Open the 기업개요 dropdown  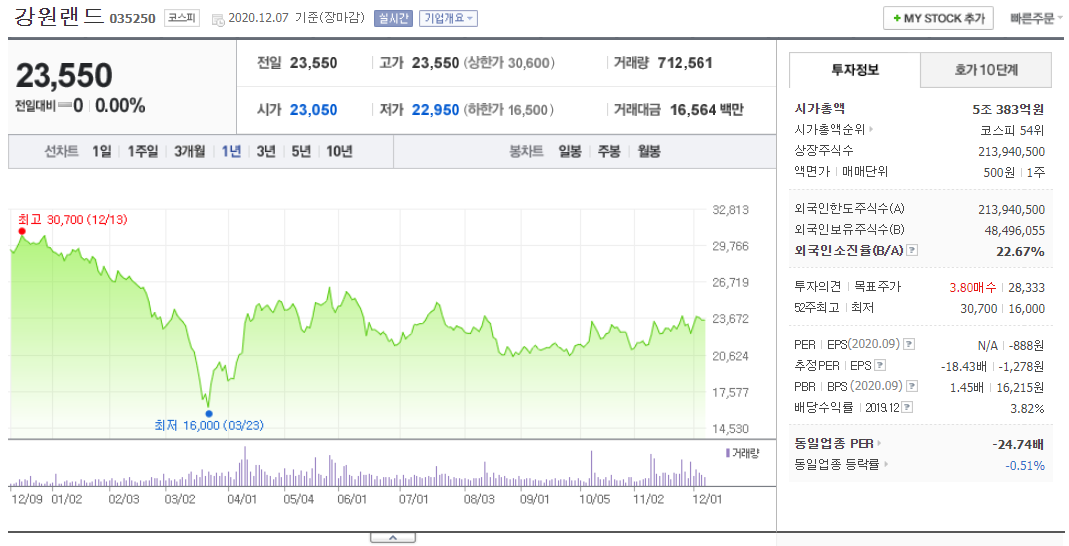click(448, 18)
